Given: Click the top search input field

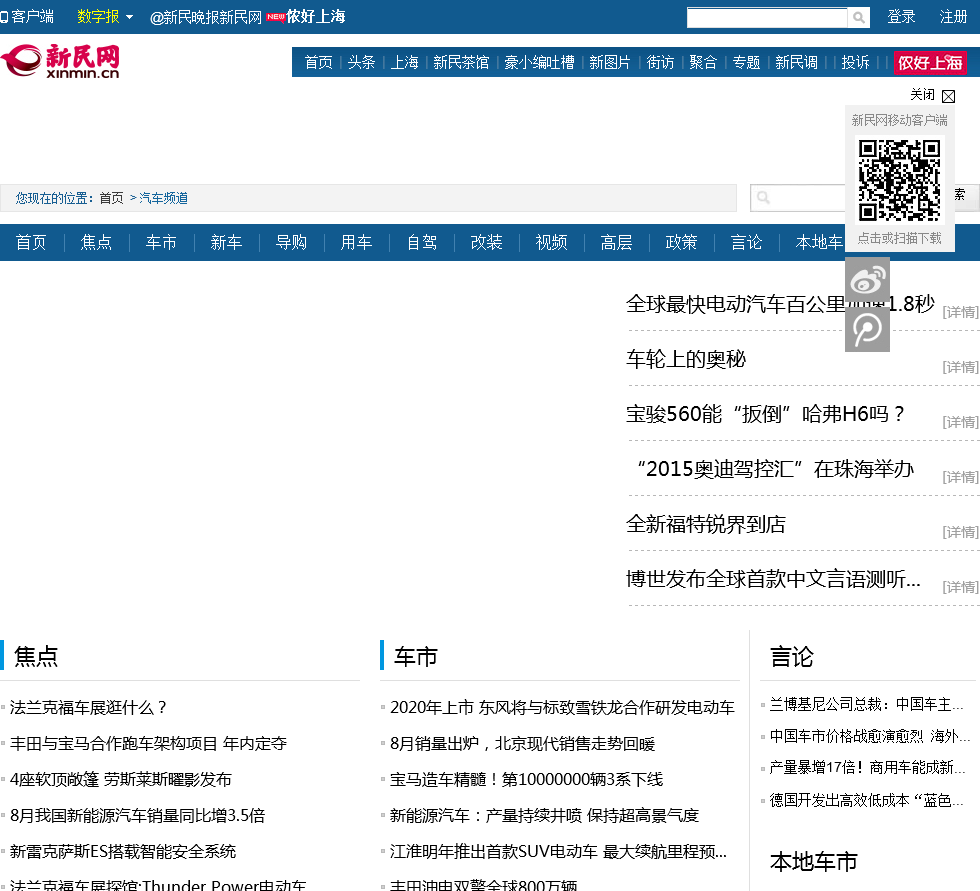Looking at the screenshot, I should [767, 17].
